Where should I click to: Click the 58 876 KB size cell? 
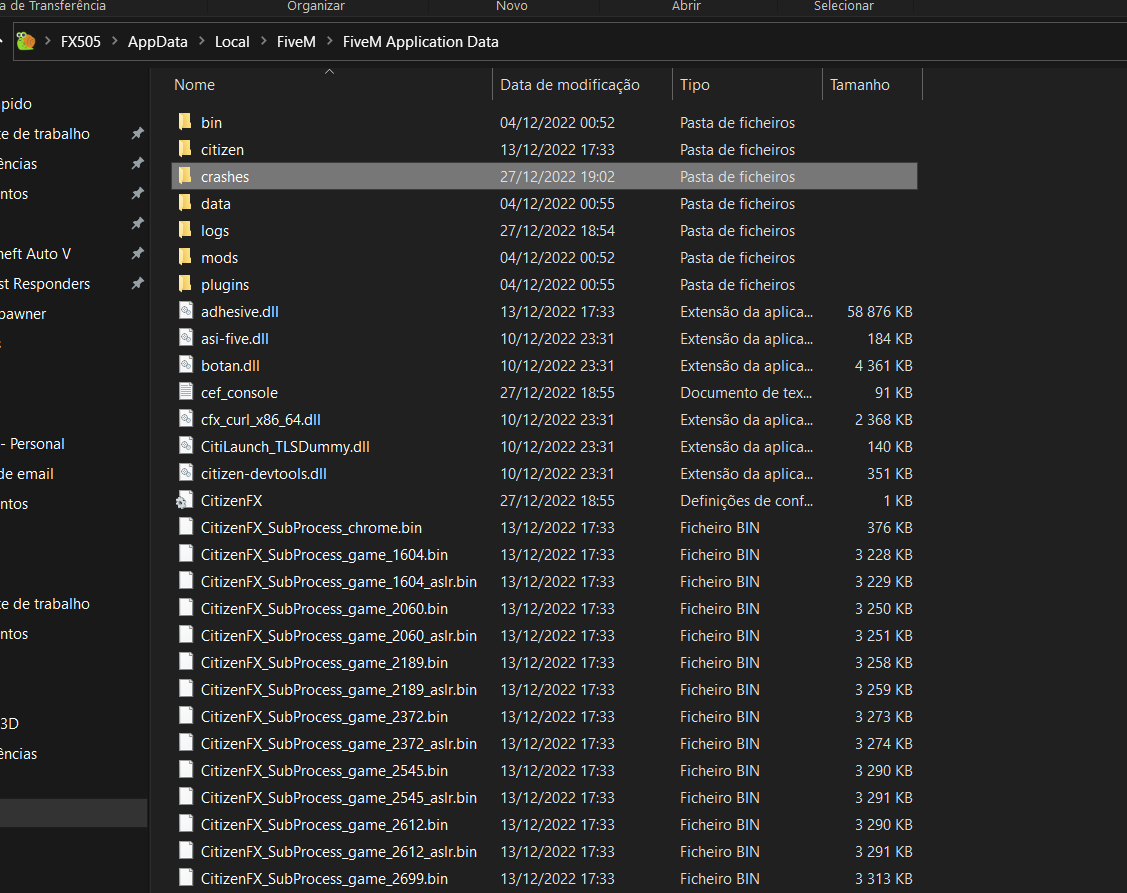point(879,311)
